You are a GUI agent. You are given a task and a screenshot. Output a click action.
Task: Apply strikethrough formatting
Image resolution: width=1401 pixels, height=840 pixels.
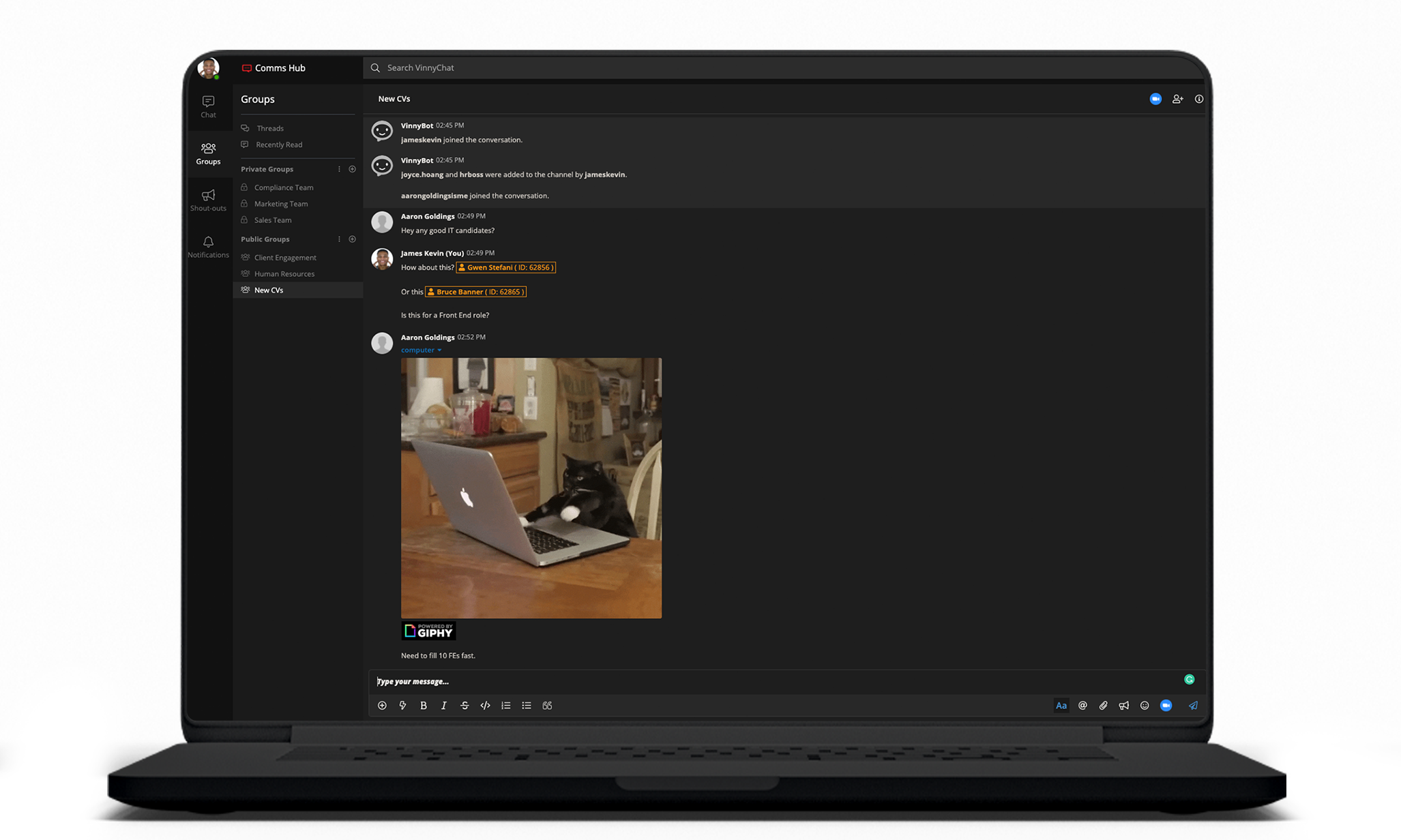click(464, 706)
